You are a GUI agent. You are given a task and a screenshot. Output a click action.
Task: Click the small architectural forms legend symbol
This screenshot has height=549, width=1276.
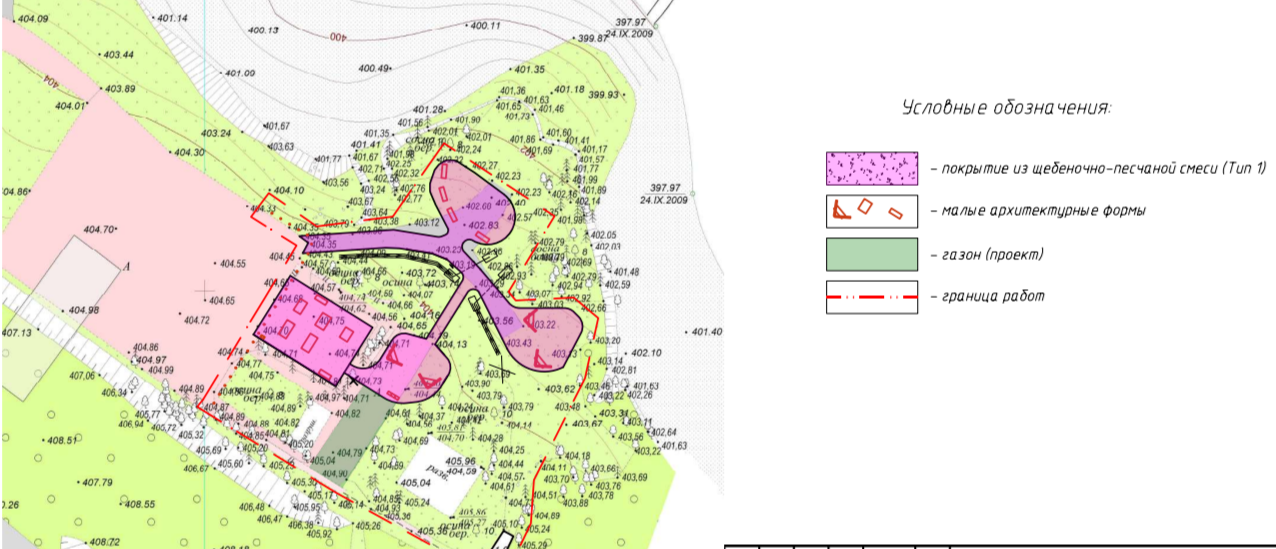pyautogui.click(x=871, y=211)
